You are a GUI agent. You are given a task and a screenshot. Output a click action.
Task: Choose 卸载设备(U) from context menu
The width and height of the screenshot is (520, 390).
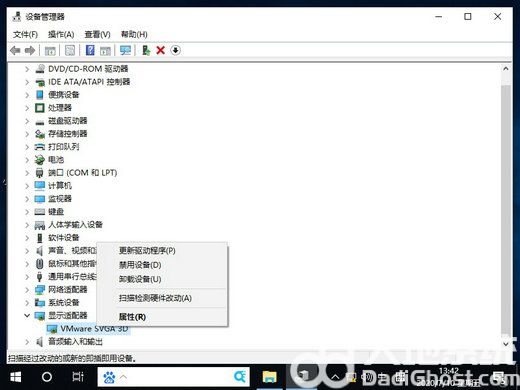(162, 279)
